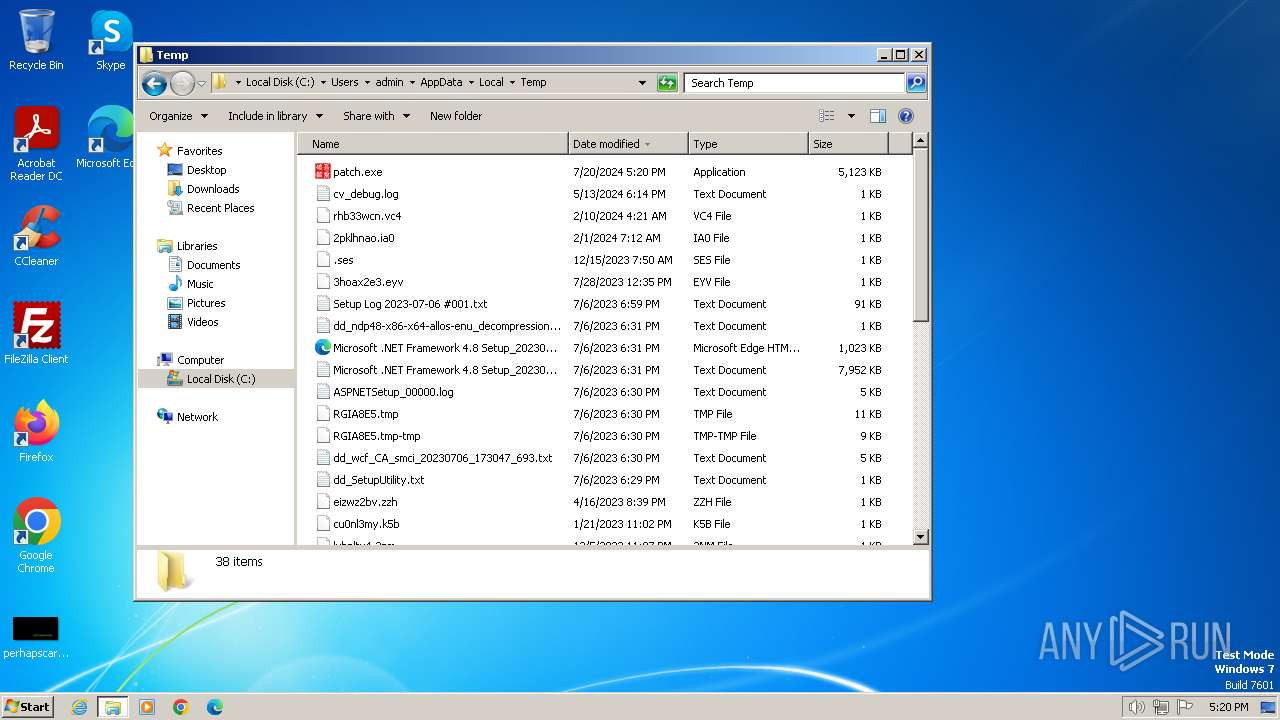
Task: Toggle the preview pane icon
Action: click(x=878, y=116)
